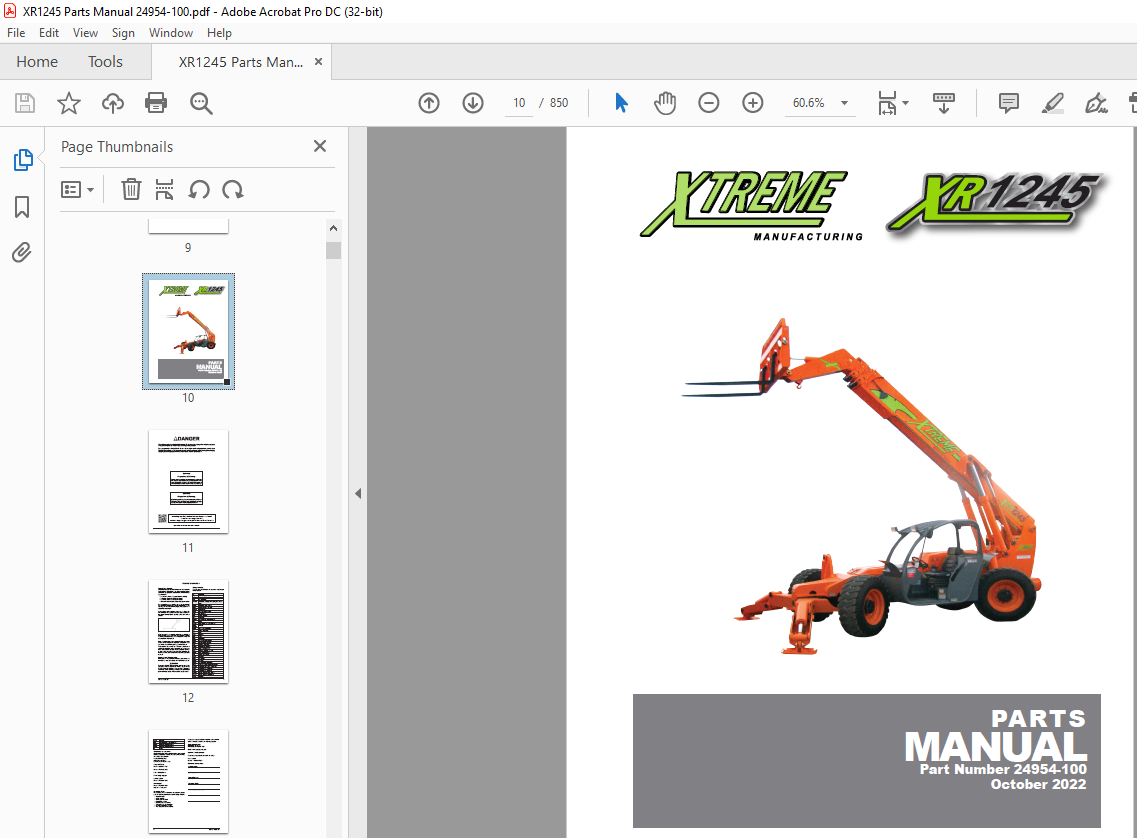This screenshot has width=1137, height=838.
Task: Open the Bookmarks panel
Action: click(22, 207)
